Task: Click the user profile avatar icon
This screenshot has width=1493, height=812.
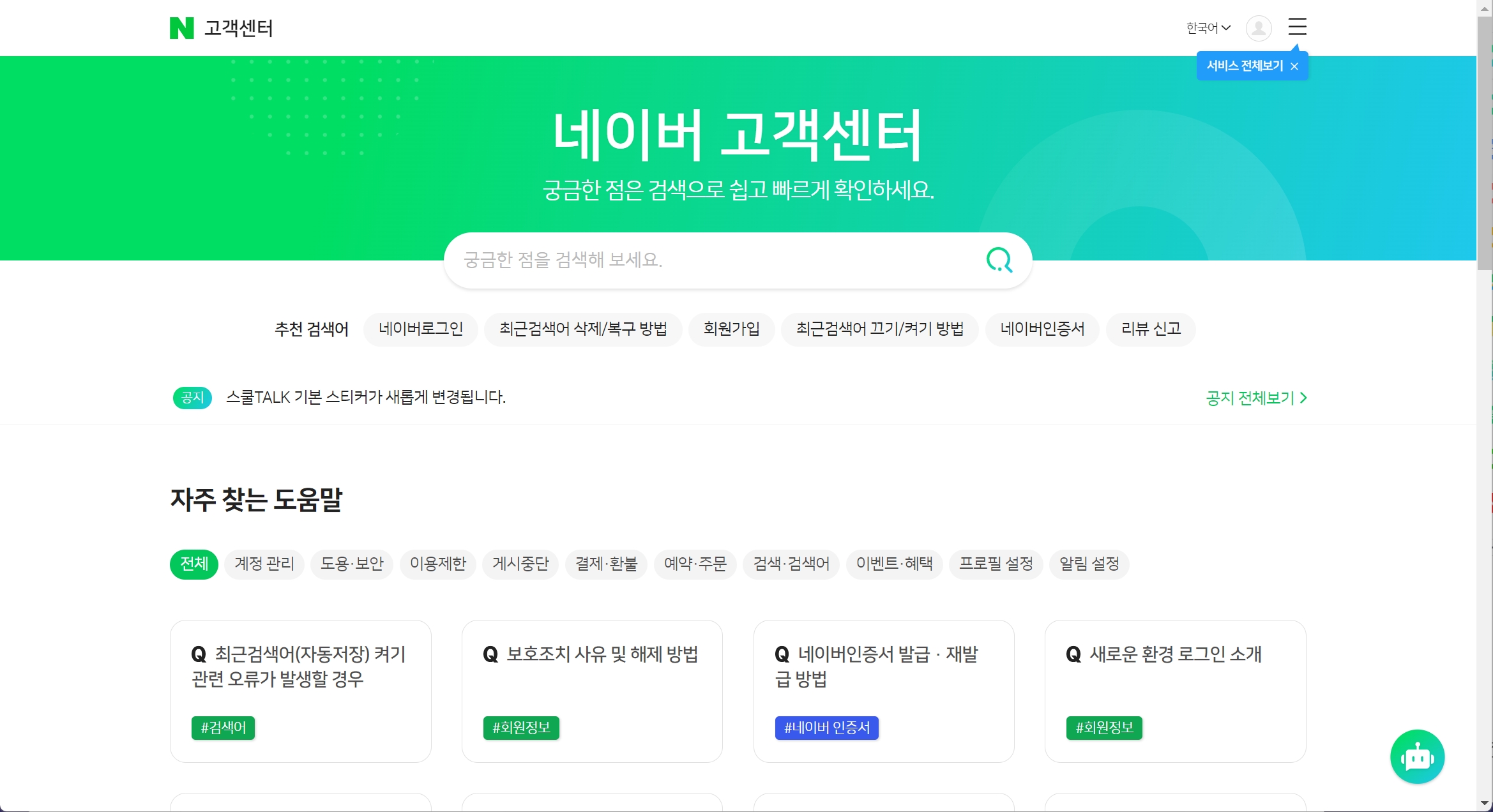Action: point(1258,28)
